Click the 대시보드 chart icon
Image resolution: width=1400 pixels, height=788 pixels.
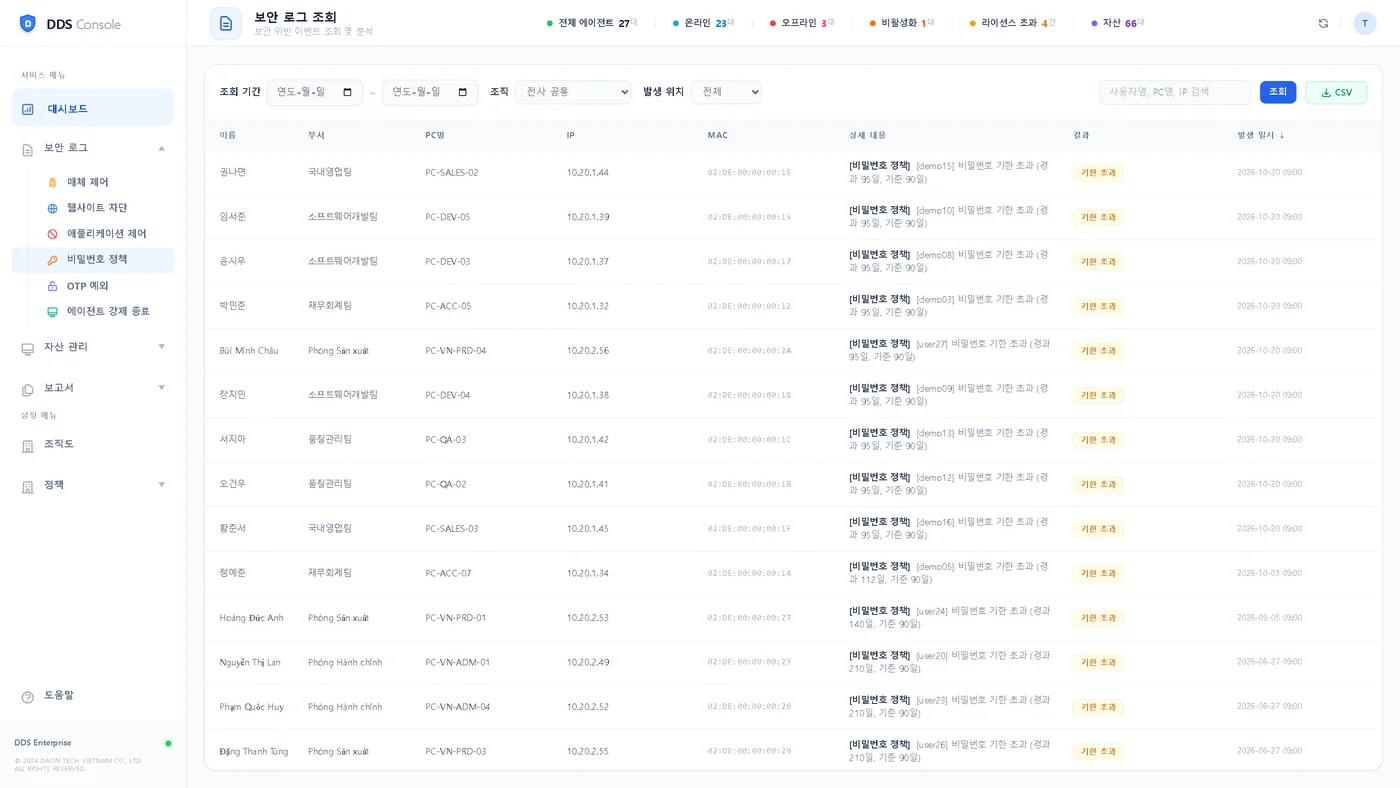coord(28,109)
